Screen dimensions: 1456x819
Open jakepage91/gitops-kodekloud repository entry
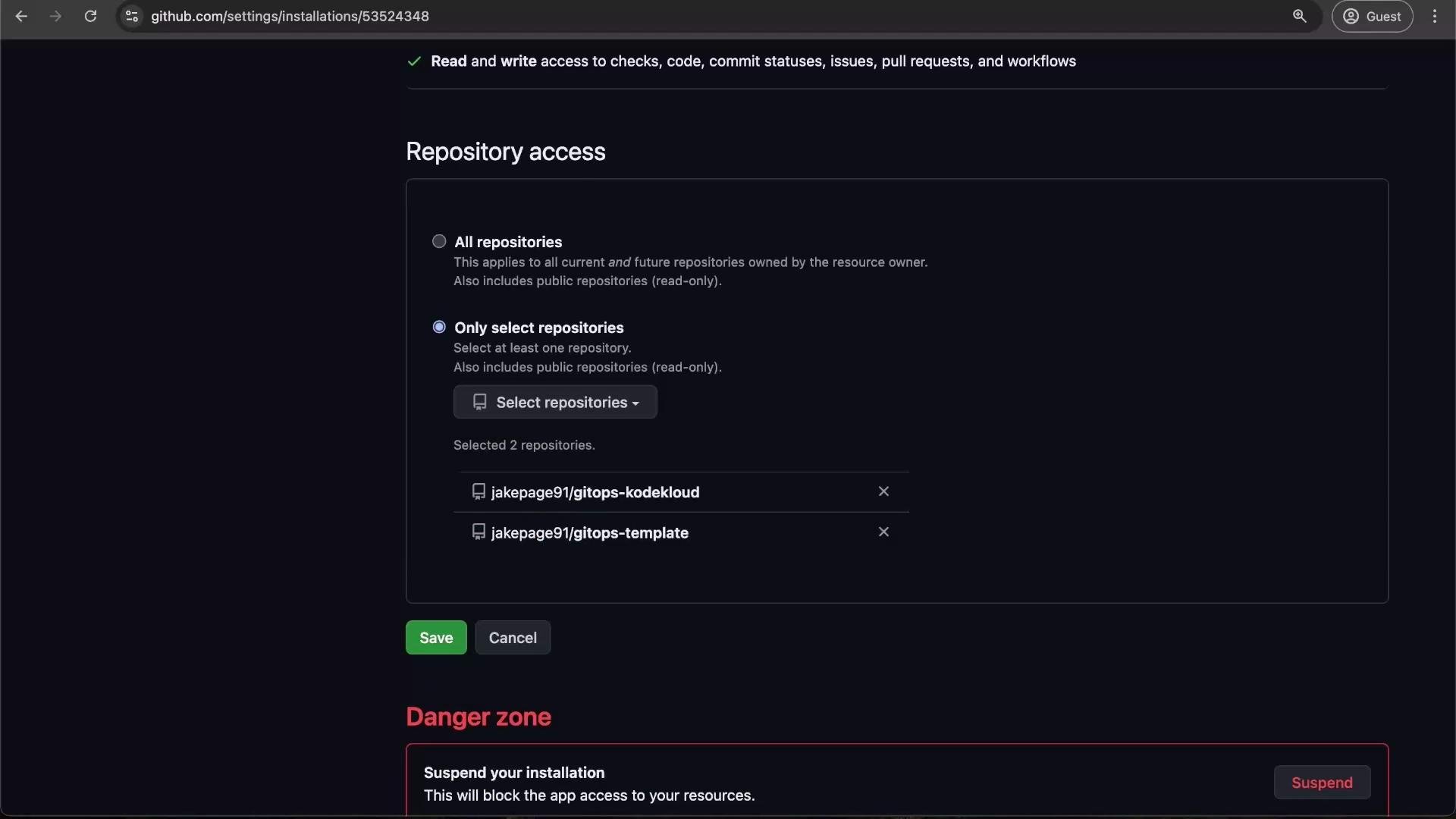click(x=595, y=492)
